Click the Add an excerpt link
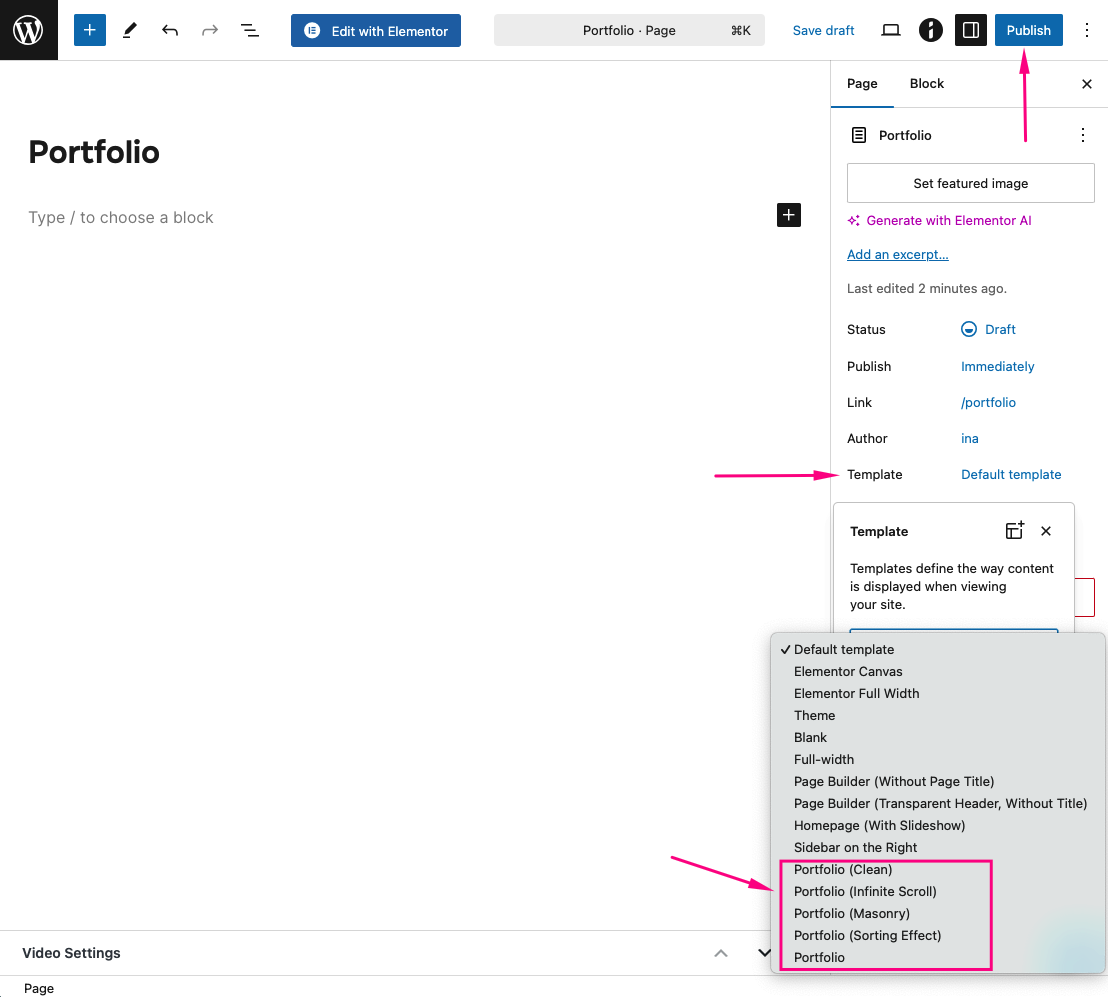Screen dimensions: 1108x997 (897, 254)
